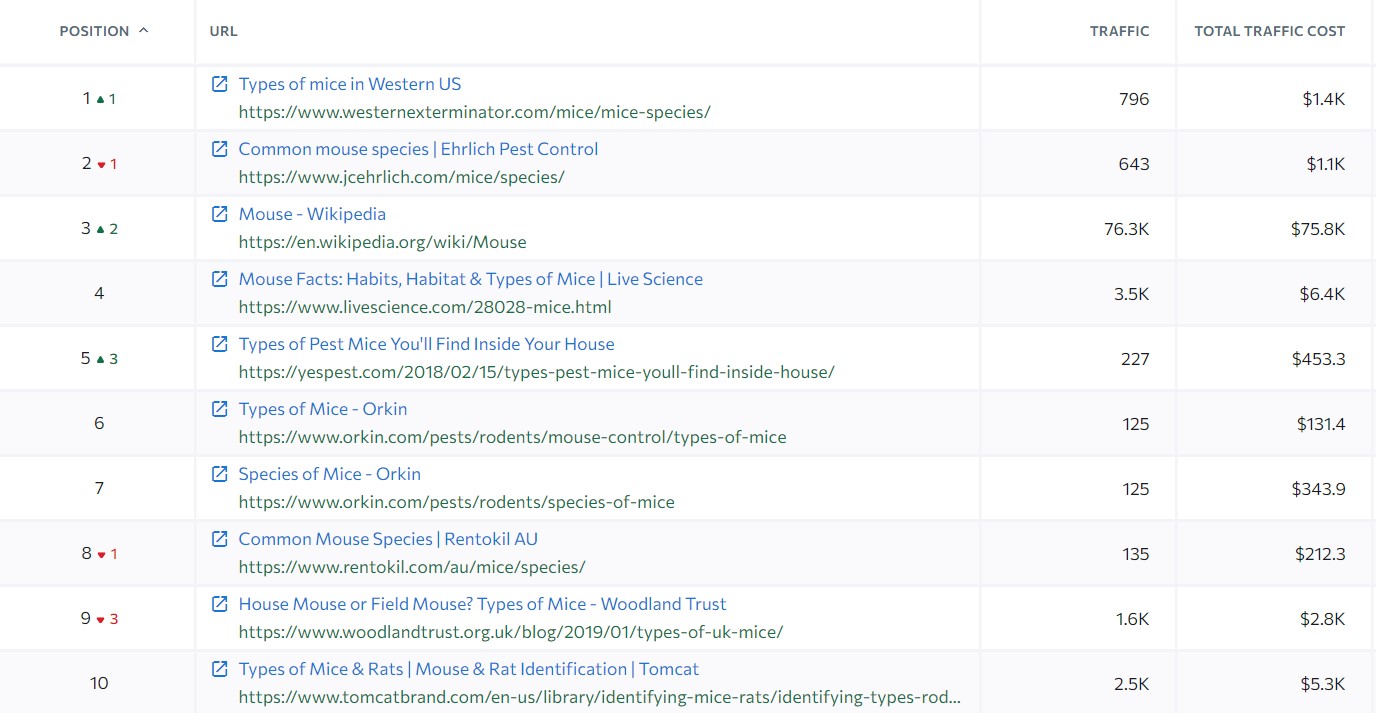Select traffic cost $5.3K
Image resolution: width=1376 pixels, height=713 pixels.
(x=1323, y=684)
